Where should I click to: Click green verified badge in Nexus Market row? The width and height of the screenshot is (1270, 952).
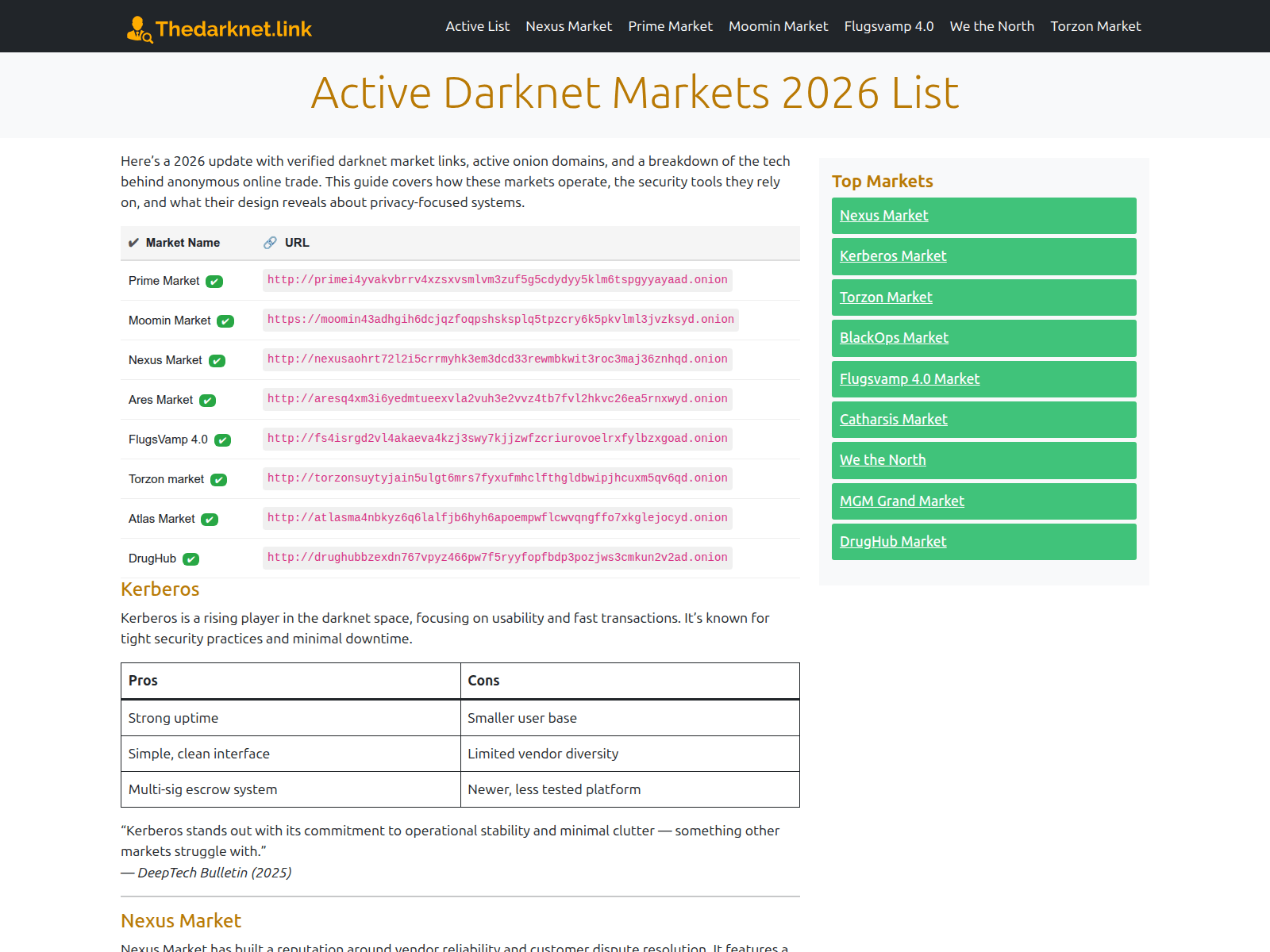[217, 361]
